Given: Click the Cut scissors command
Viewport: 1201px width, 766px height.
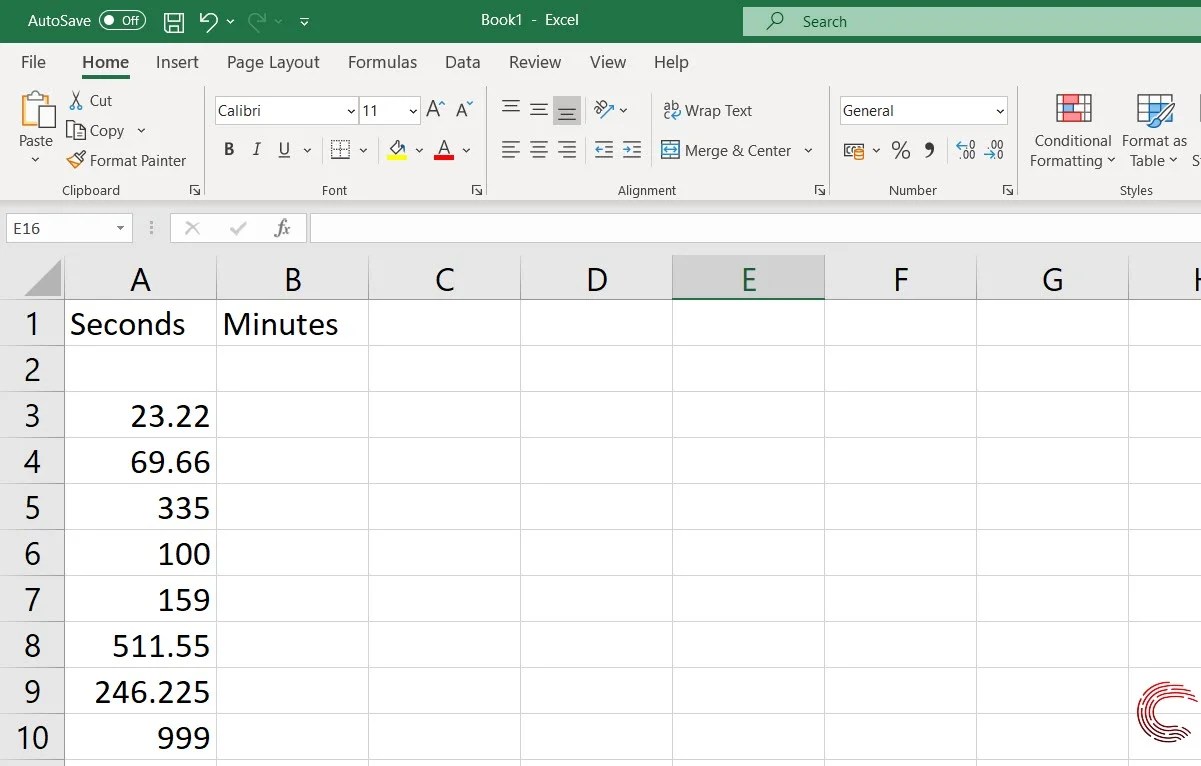Looking at the screenshot, I should click(90, 100).
